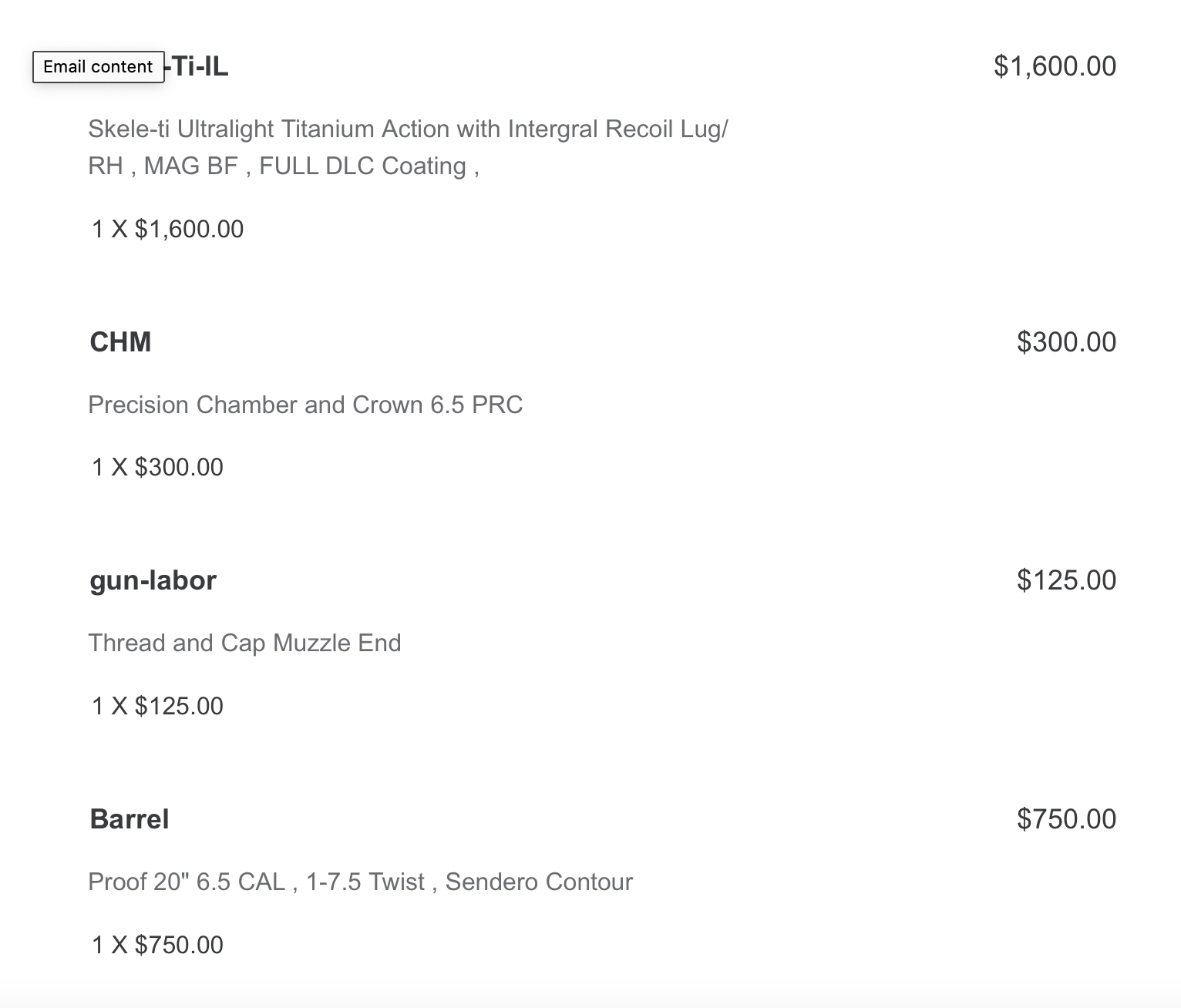Select the partially hidden -Ti-IL item heading
Image resolution: width=1181 pixels, height=1008 pixels.
coord(197,66)
